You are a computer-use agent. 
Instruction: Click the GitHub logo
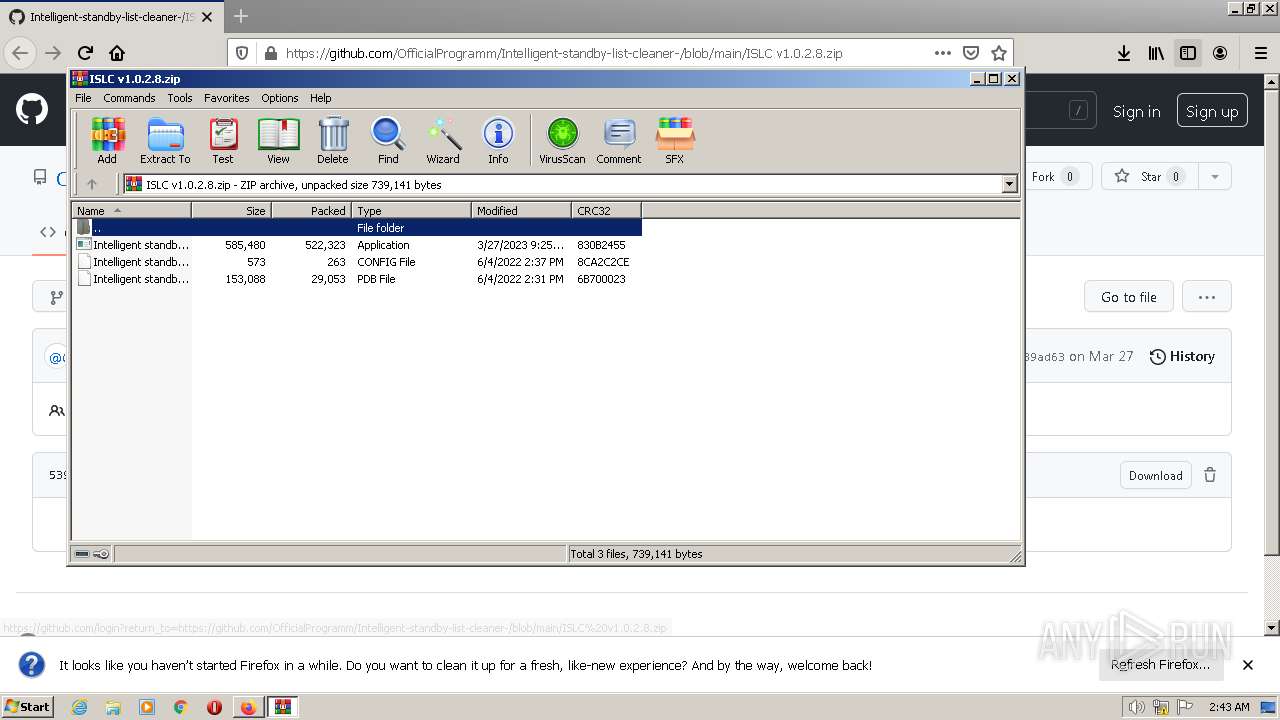tap(32, 110)
